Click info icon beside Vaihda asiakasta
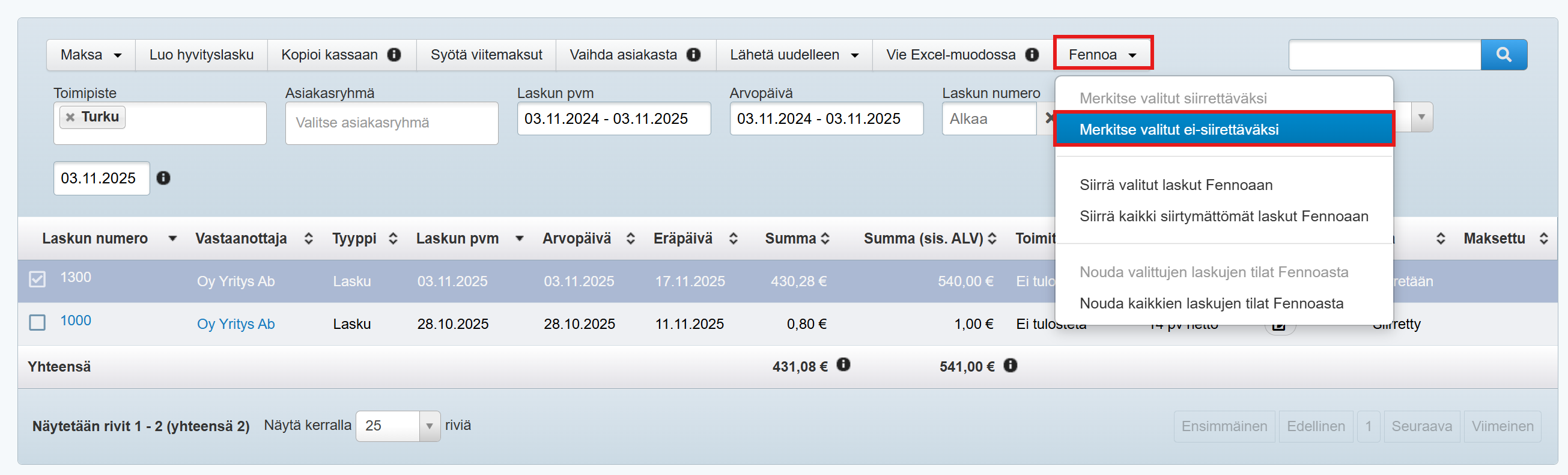Image resolution: width=1568 pixels, height=475 pixels. pyautogui.click(x=693, y=55)
